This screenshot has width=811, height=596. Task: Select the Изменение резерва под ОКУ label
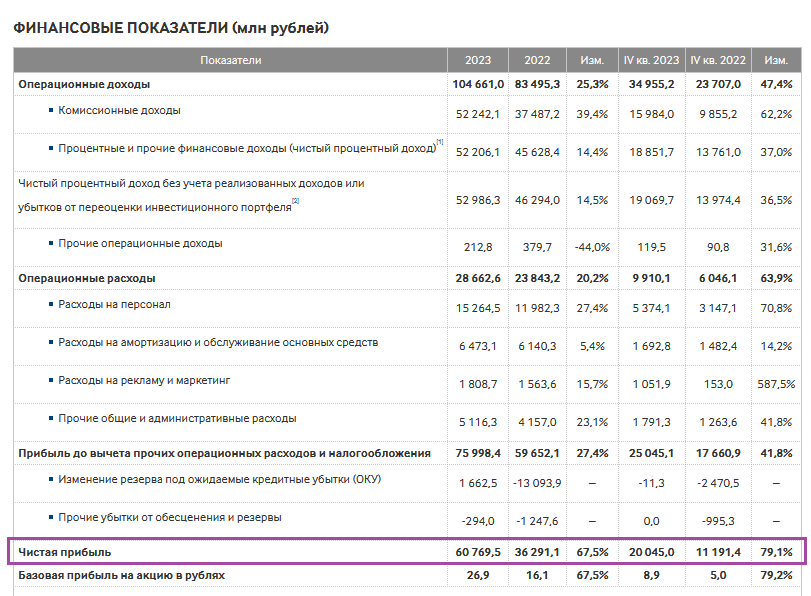(220, 479)
